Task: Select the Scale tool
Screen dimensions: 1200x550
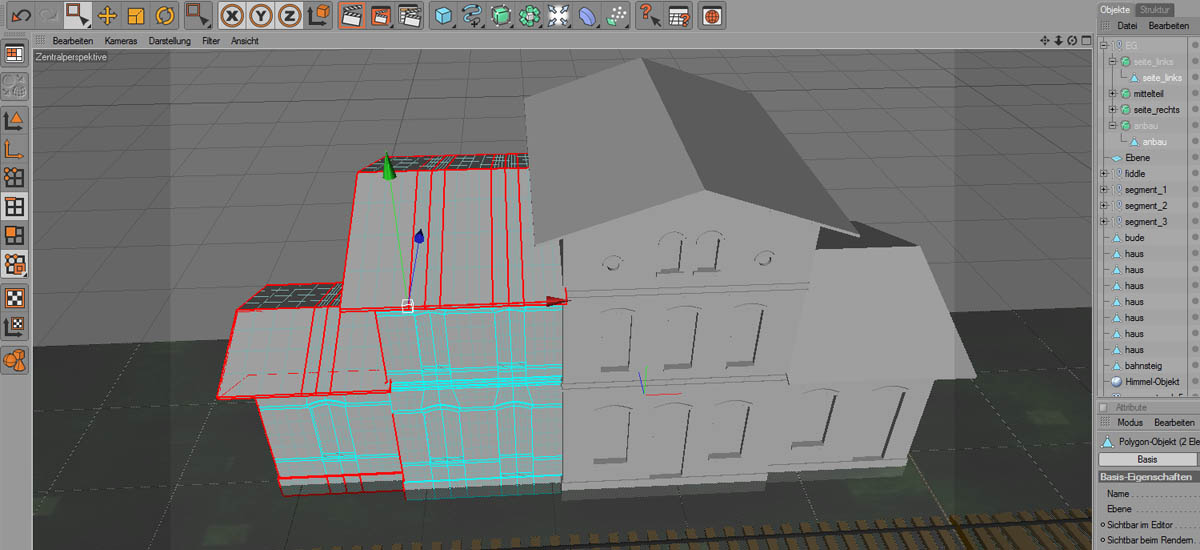Action: 136,15
